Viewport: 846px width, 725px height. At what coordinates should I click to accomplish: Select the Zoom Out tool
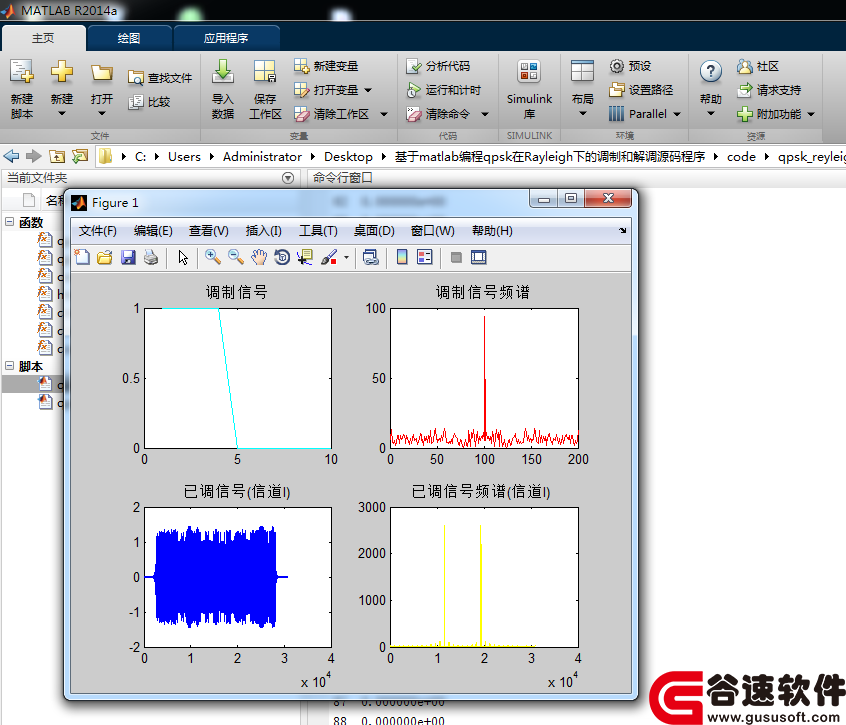point(236,257)
